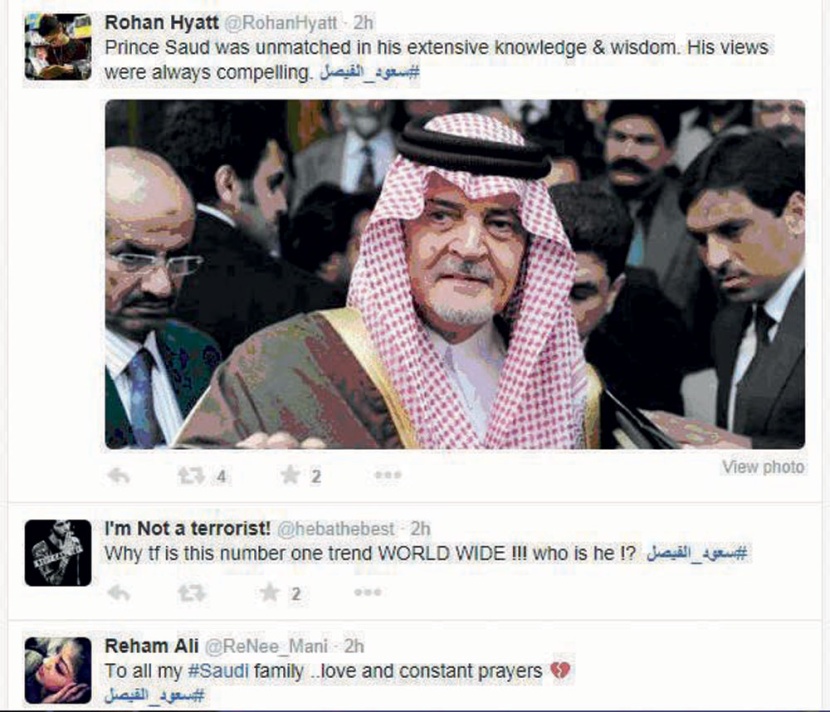
Task: Reply to the hebathebest tweet
Action: point(119,593)
